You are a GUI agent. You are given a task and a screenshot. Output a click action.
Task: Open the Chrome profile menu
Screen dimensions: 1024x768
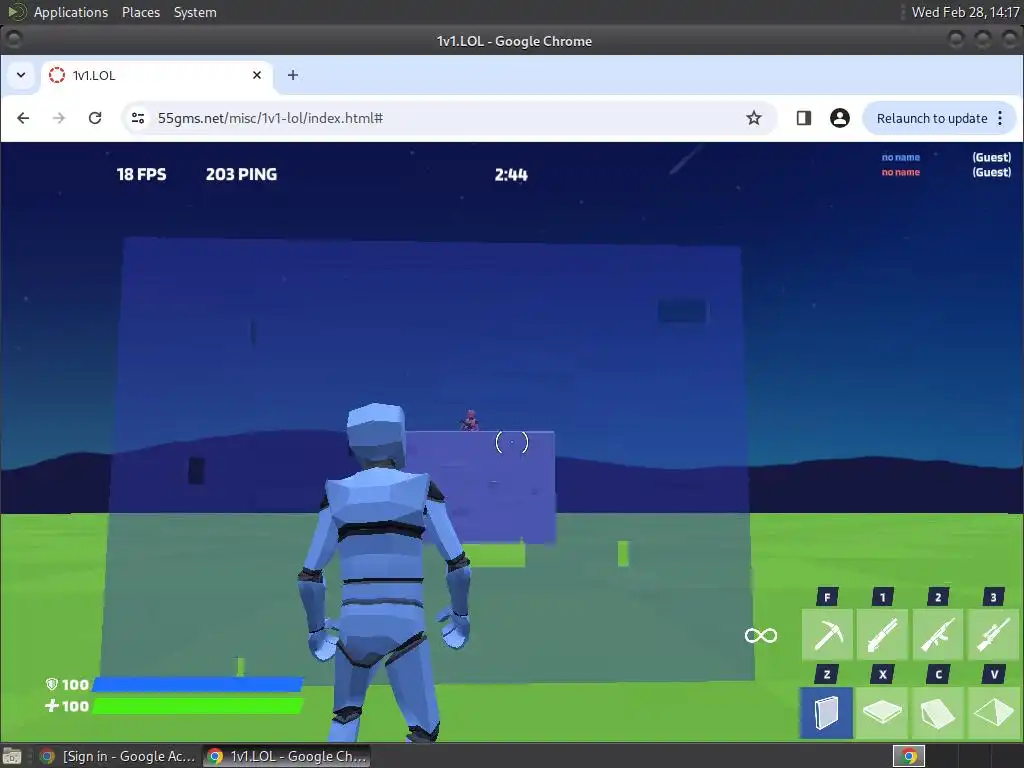840,118
